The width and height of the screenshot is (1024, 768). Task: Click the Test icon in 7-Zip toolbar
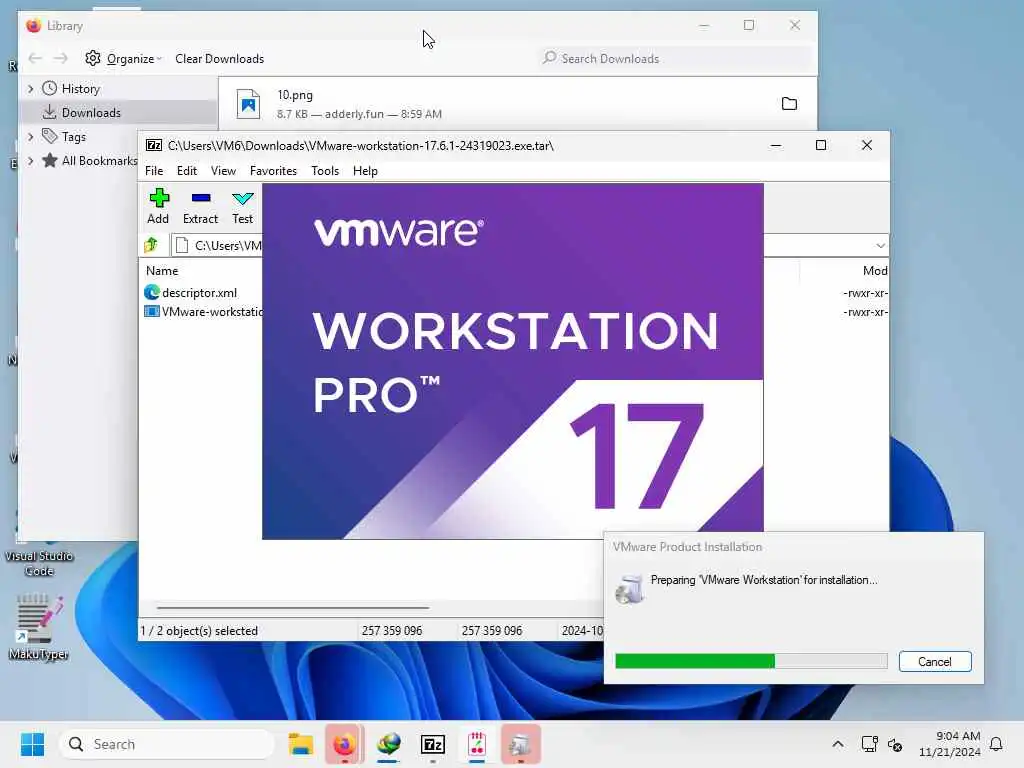coord(242,206)
